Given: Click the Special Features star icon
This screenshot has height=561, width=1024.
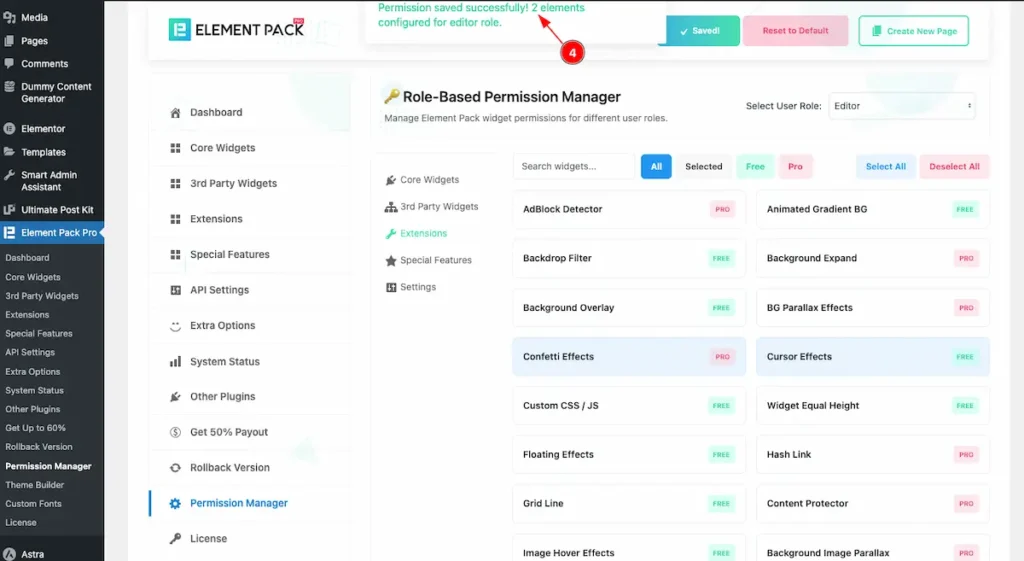Looking at the screenshot, I should click(x=391, y=261).
